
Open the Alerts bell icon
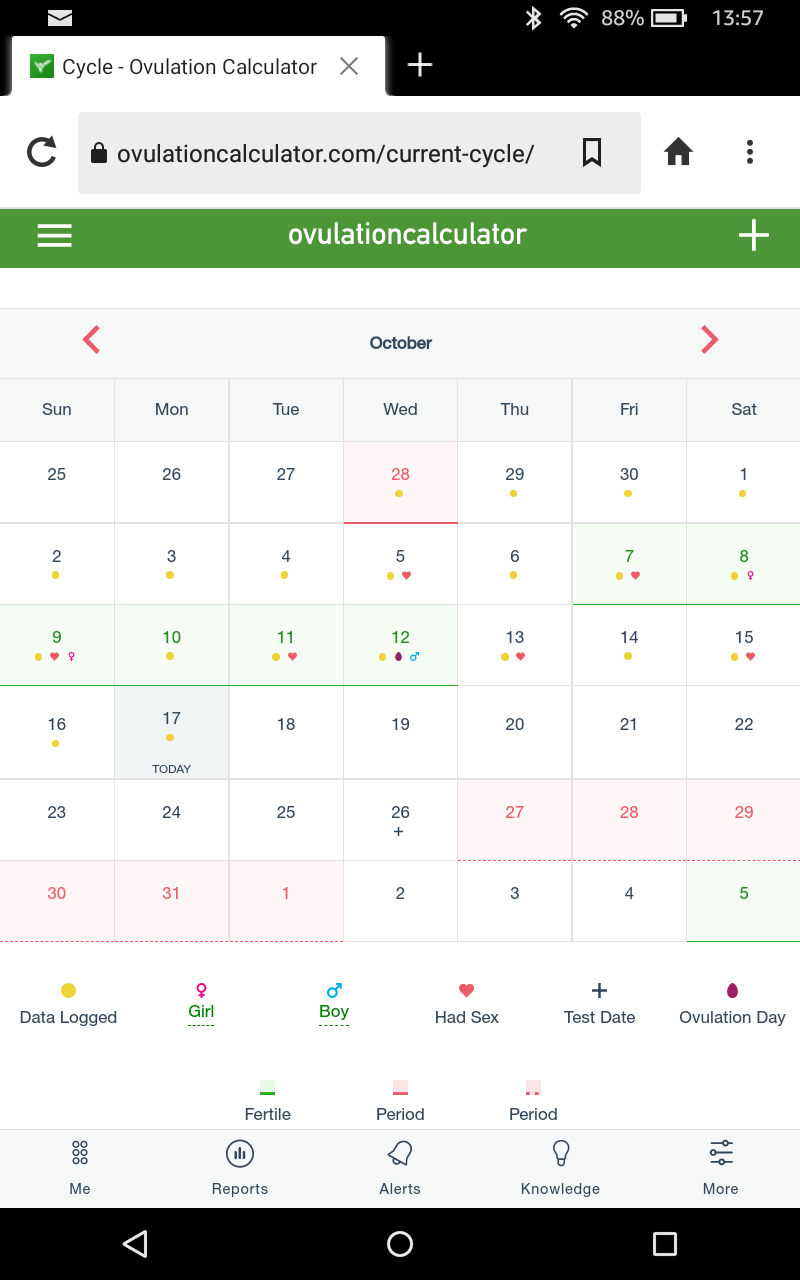(400, 1154)
